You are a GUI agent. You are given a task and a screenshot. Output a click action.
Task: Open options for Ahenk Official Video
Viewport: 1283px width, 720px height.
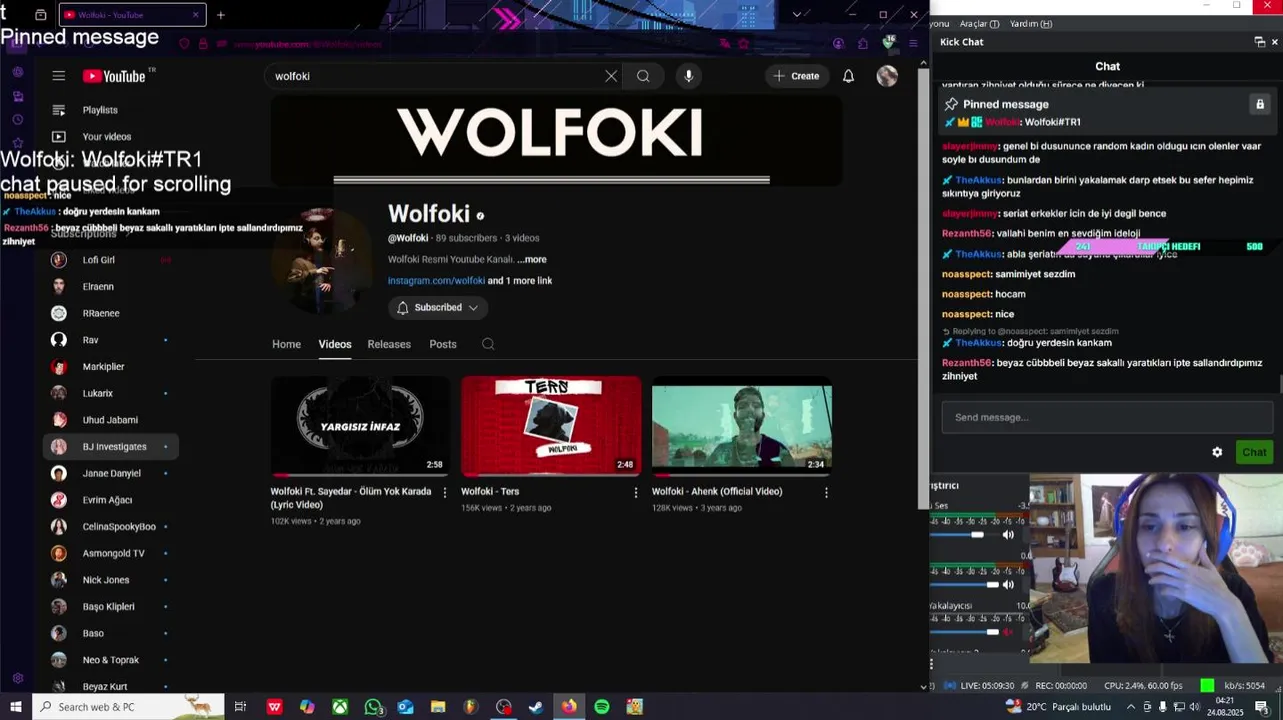coord(826,492)
